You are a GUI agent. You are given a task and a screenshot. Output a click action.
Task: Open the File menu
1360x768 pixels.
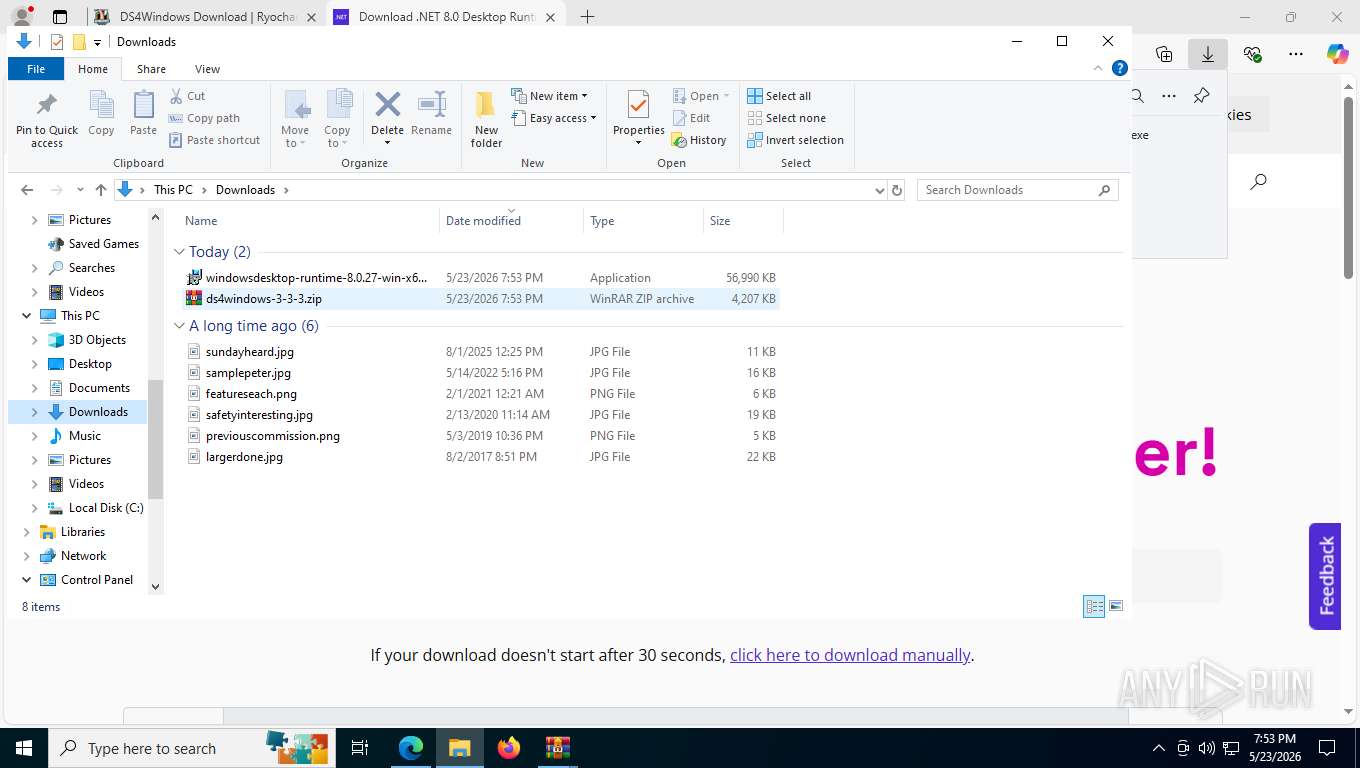click(x=36, y=69)
